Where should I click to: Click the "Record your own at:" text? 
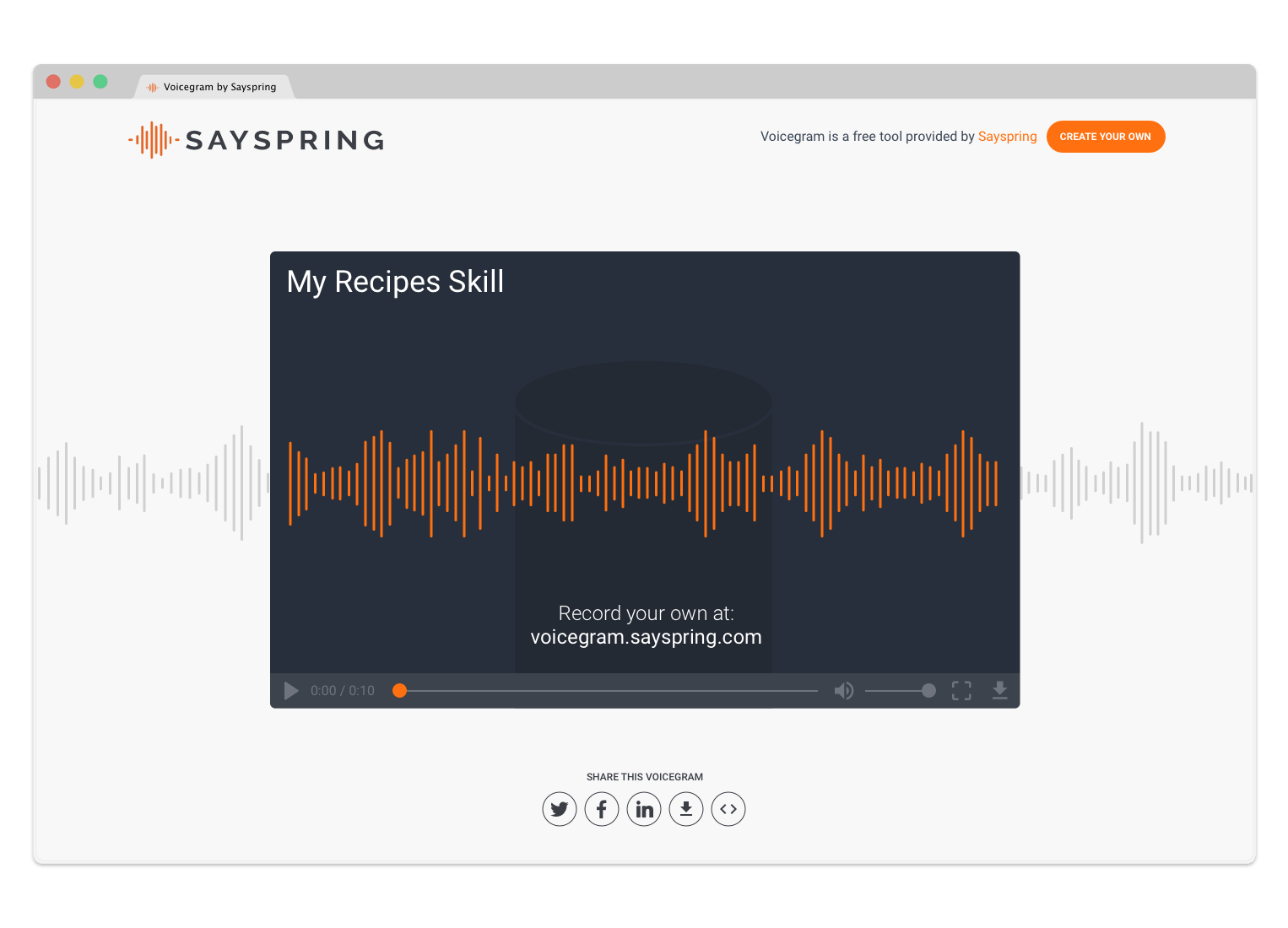646,613
